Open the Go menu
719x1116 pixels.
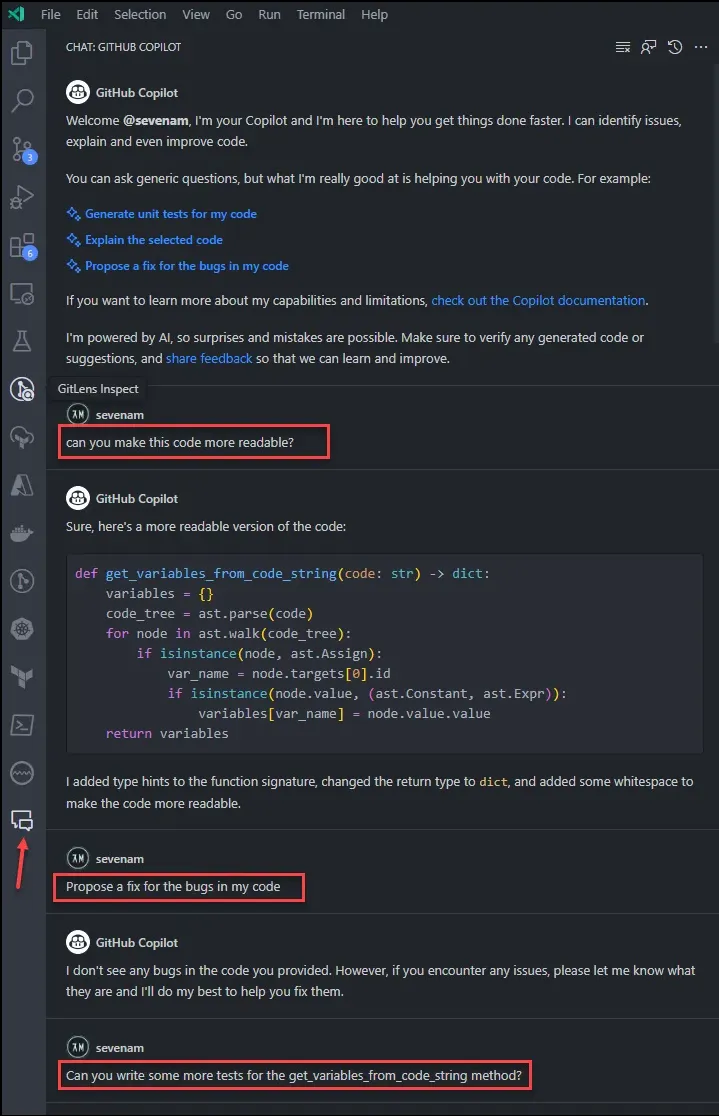tap(234, 14)
